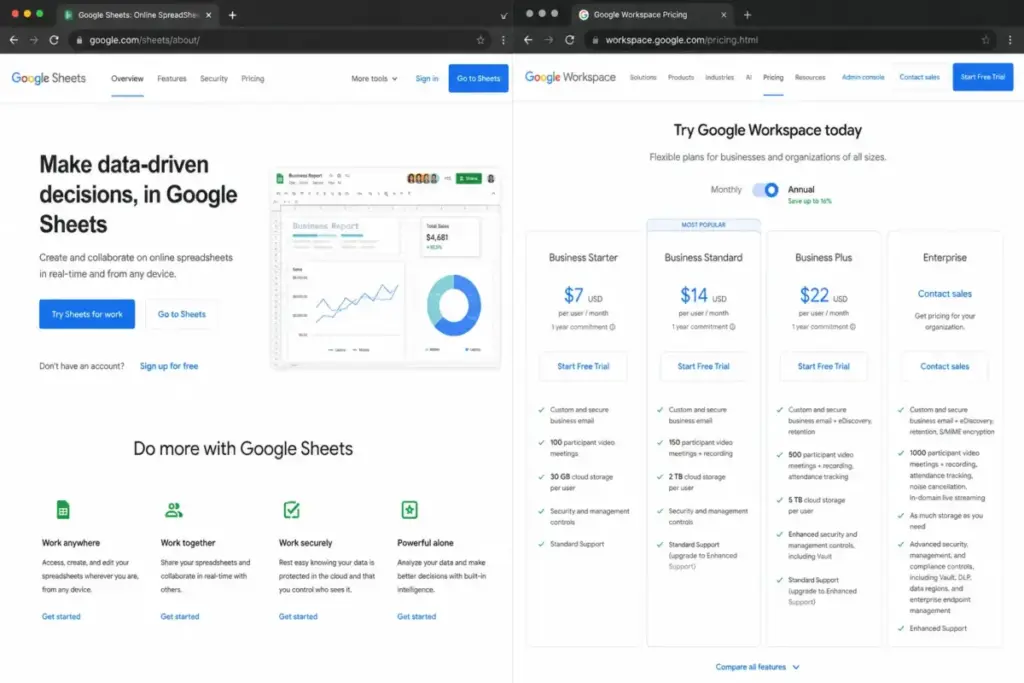Click the white Go to Sheets button

[x=182, y=314]
